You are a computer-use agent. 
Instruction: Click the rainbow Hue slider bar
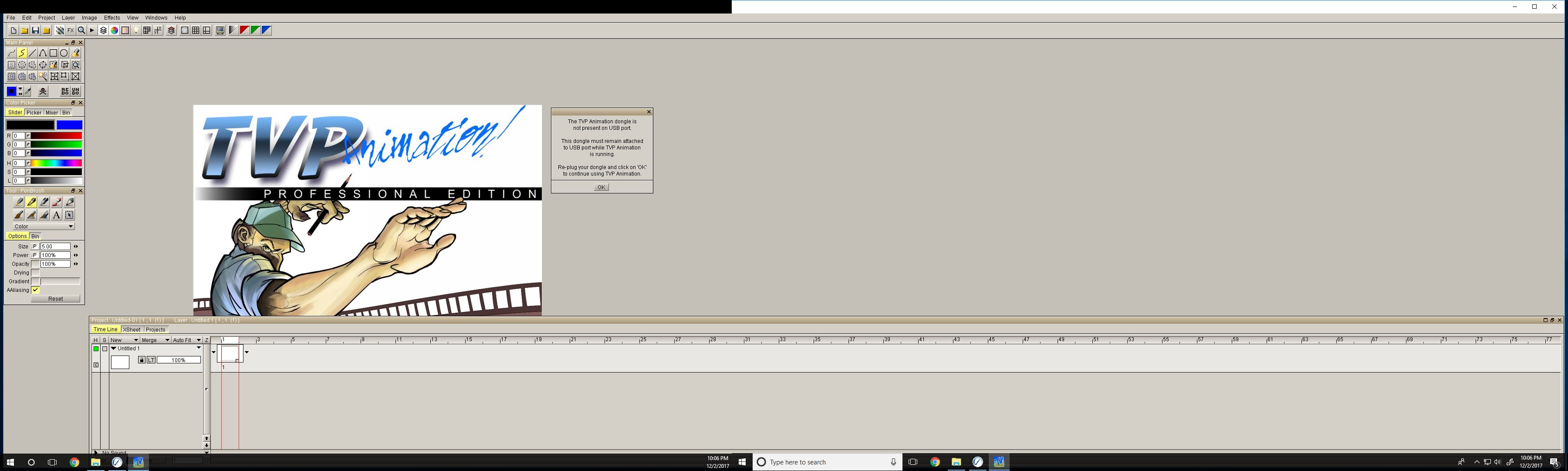(x=56, y=163)
